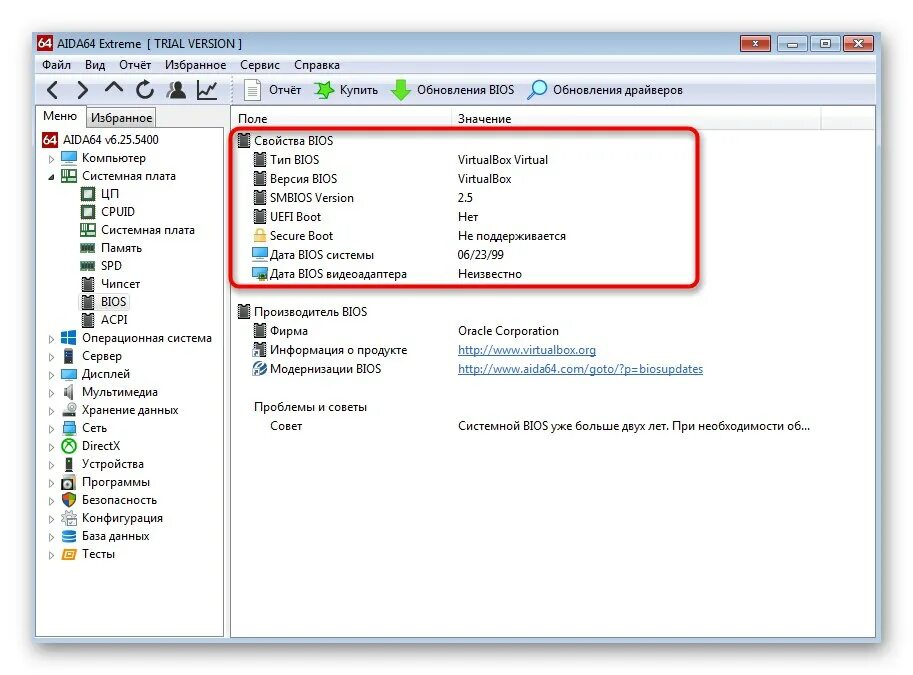Image resolution: width=913 pixels, height=675 pixels.
Task: Select the Совет advice row
Action: (539, 426)
